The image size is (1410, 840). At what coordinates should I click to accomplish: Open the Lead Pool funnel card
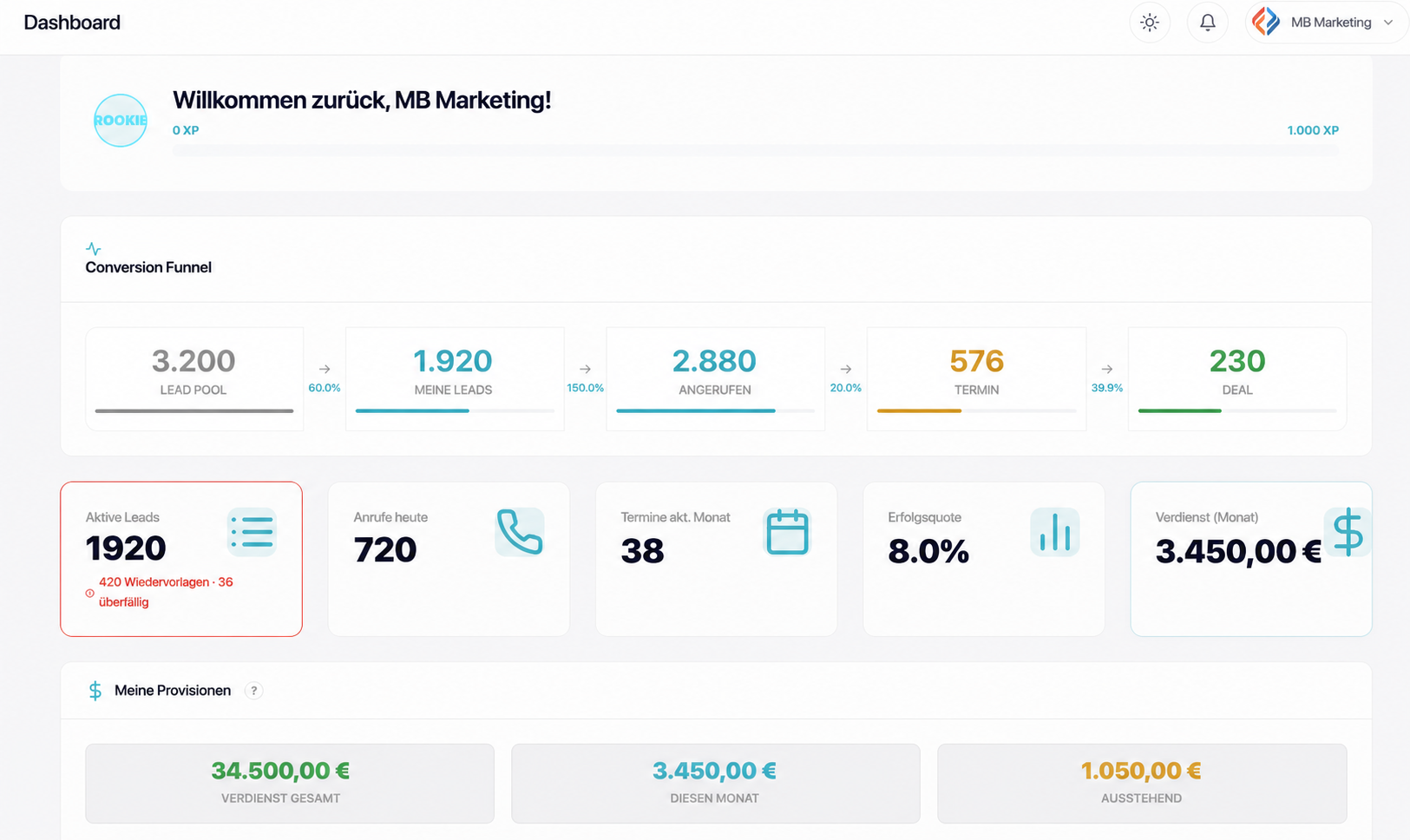tap(194, 378)
